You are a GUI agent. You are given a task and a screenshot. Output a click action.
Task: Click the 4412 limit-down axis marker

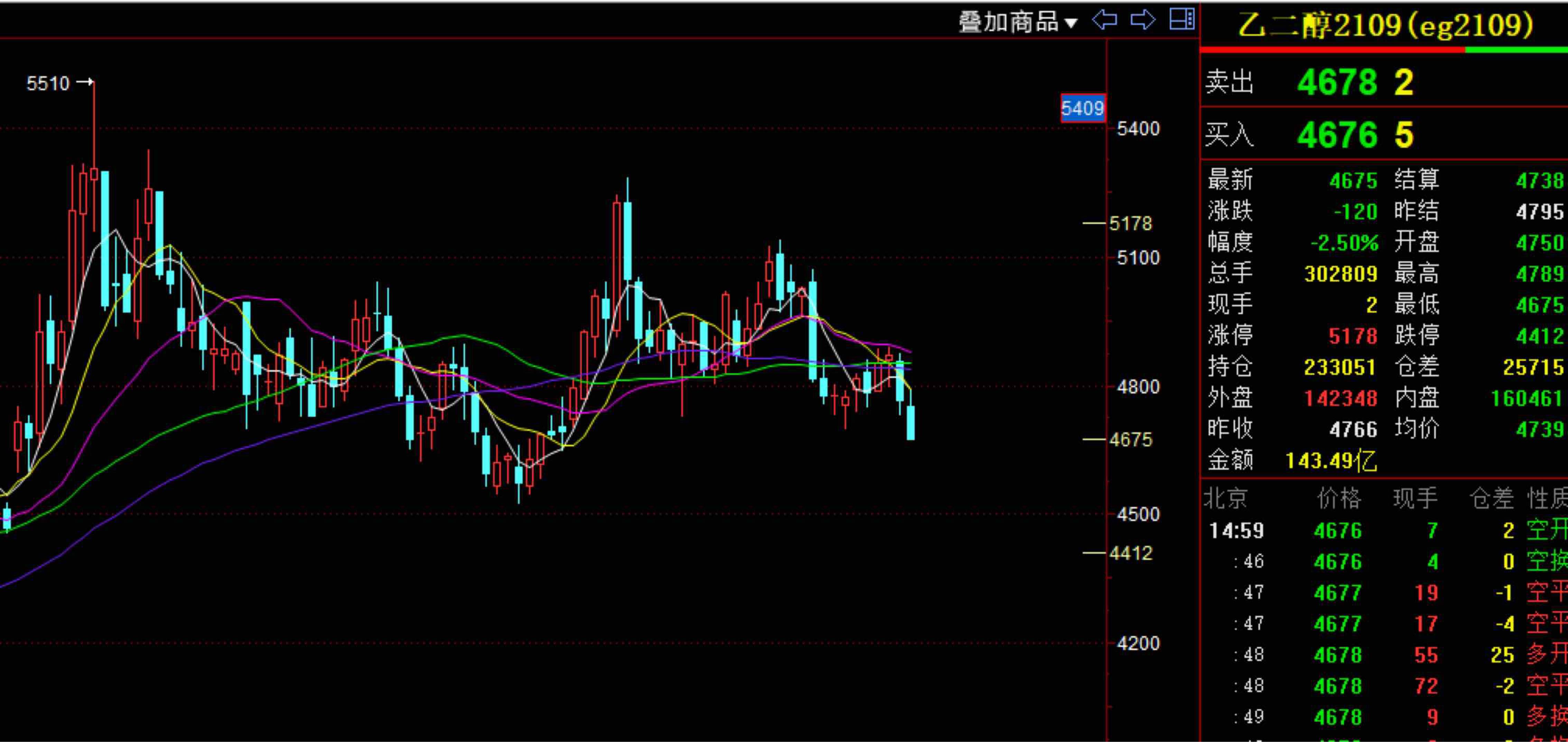(x=1130, y=553)
